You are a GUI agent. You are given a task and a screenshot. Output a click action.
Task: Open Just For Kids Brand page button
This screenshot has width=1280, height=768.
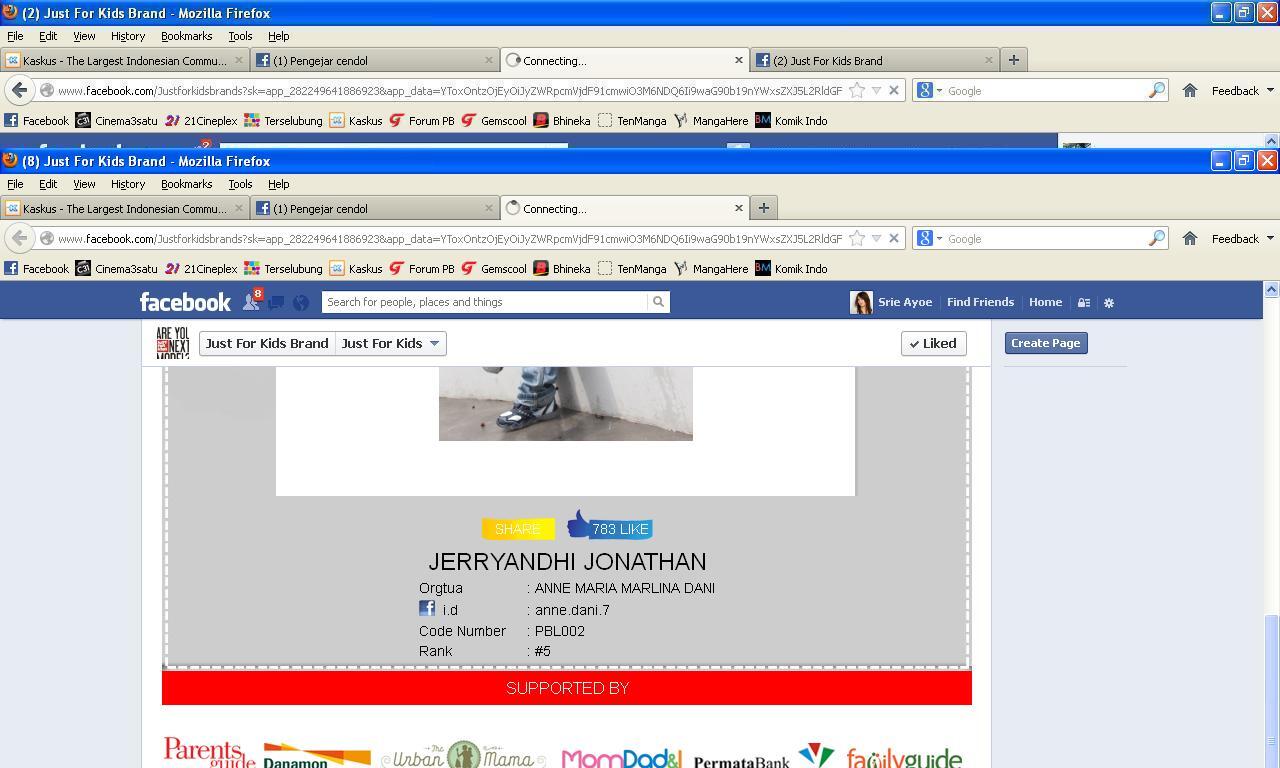coord(267,343)
